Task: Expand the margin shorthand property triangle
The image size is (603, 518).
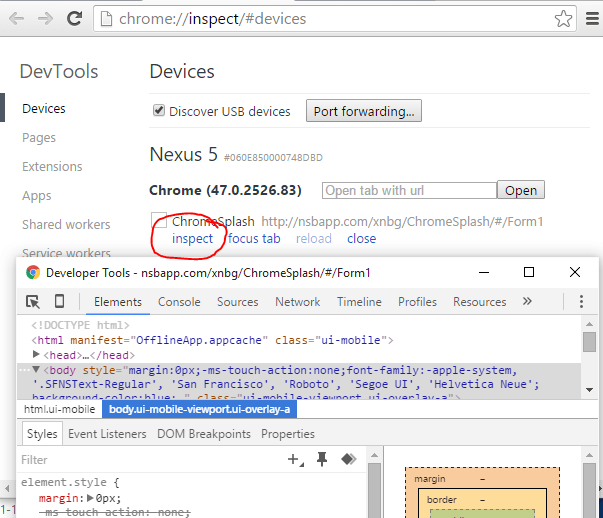Action: pyautogui.click(x=90, y=498)
